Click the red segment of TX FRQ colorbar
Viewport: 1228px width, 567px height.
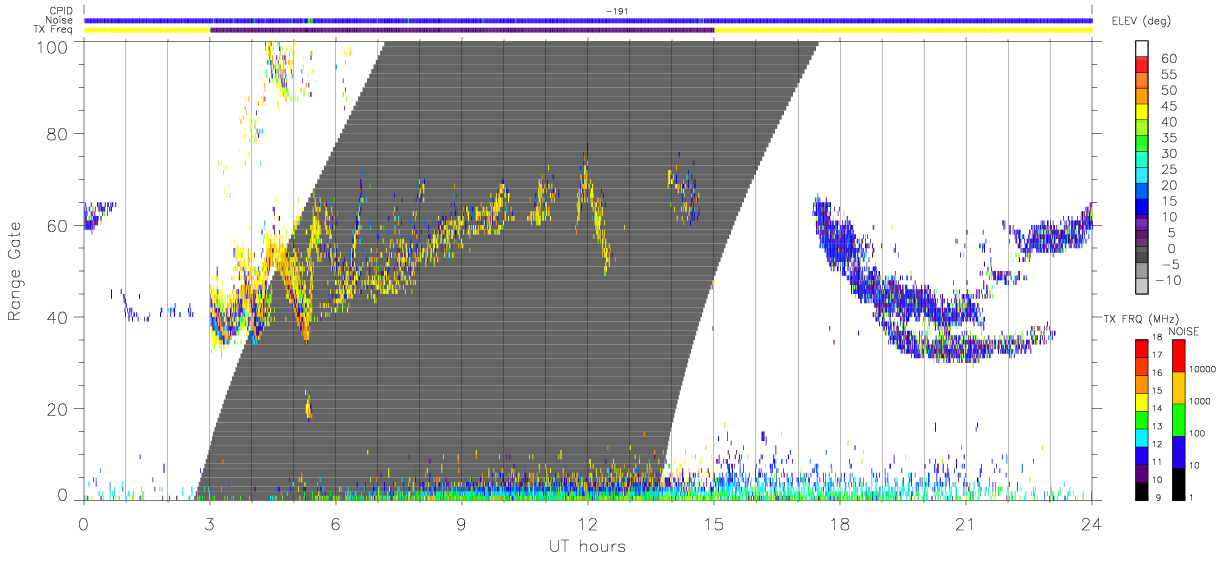(1141, 348)
